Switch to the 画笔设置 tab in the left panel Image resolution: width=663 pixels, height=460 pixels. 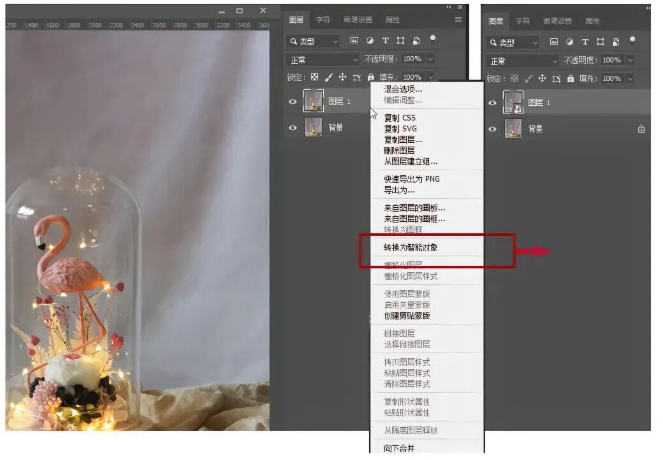358,19
